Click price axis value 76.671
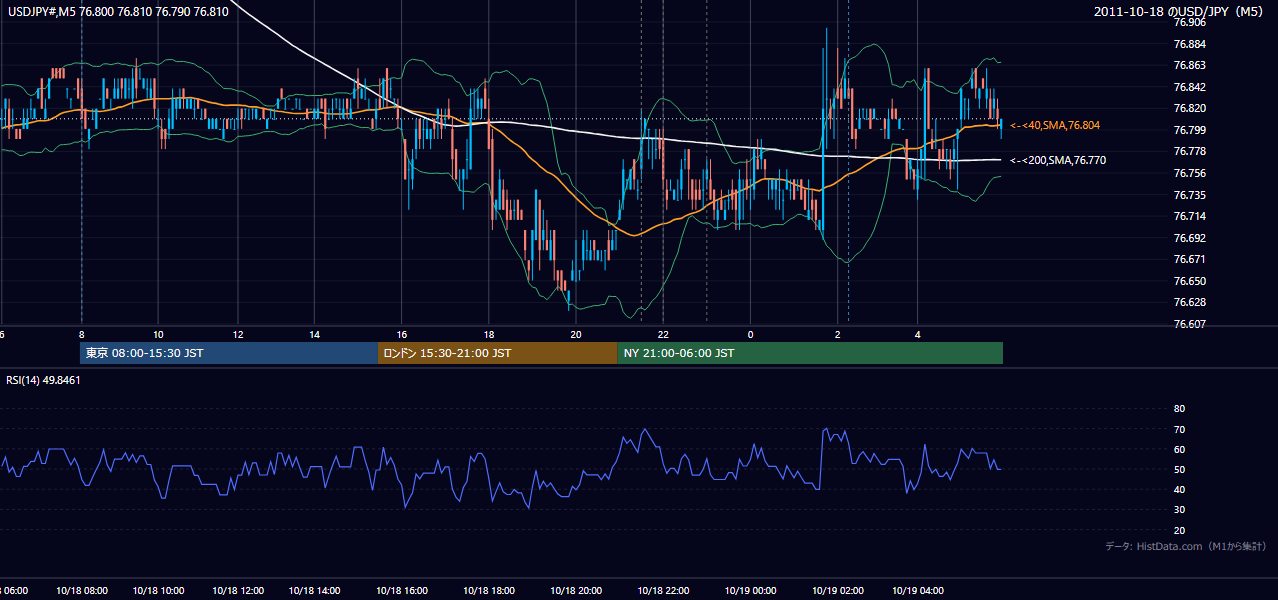This screenshot has width=1278, height=600. point(1189,259)
